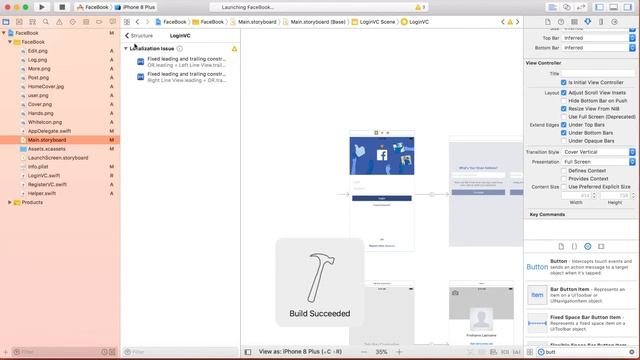The height and width of the screenshot is (360, 640).
Task: Open the Issue navigator warning icon
Action: tap(59, 22)
